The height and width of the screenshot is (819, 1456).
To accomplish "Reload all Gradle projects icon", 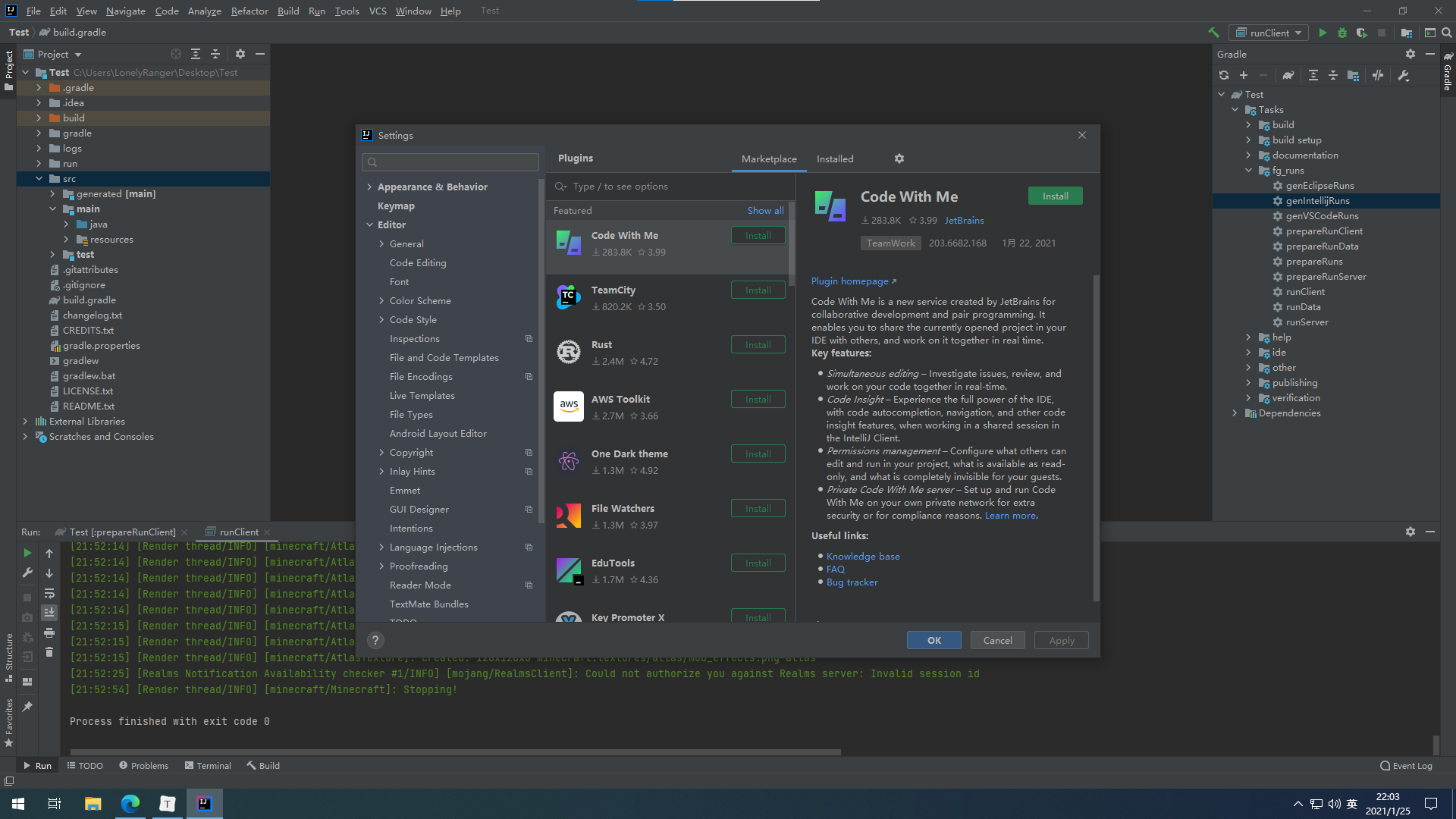I will (1224, 75).
